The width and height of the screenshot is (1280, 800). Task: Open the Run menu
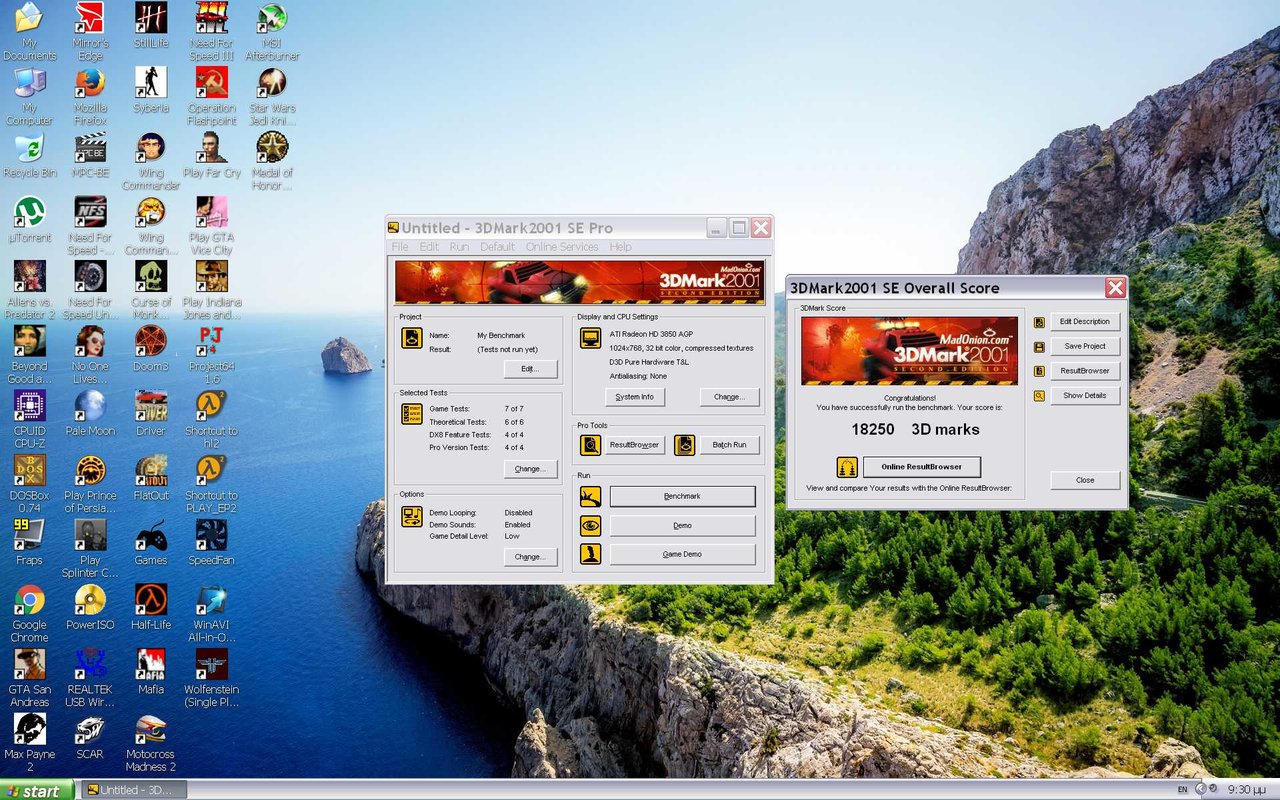(459, 247)
